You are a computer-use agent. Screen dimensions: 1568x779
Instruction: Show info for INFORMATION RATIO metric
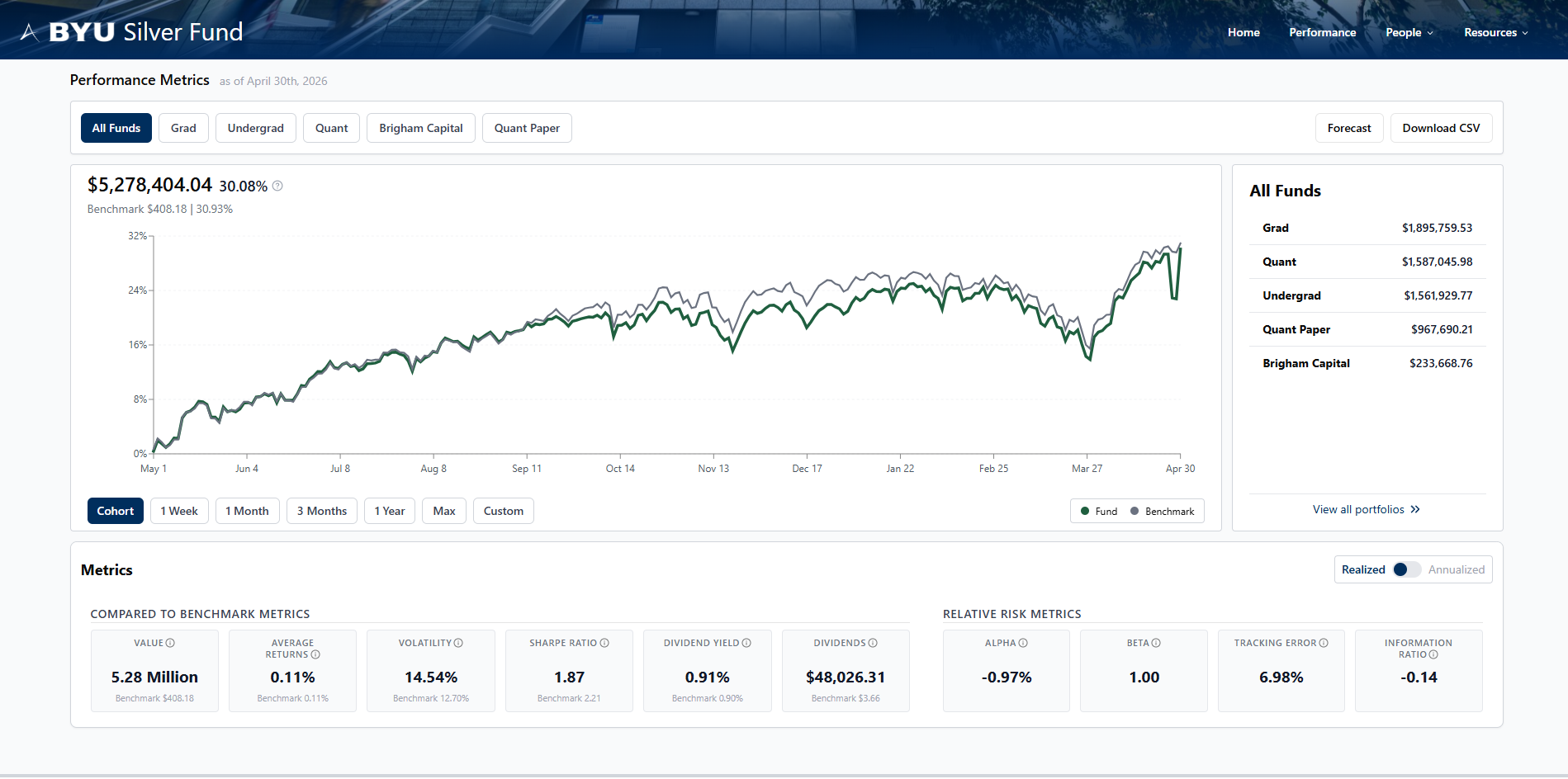coord(1433,654)
